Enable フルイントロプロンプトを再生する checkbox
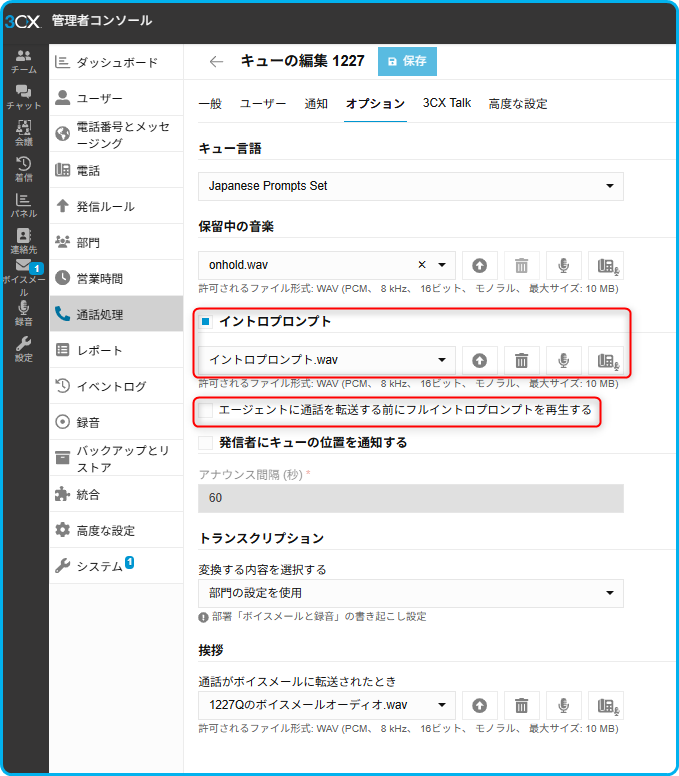 coord(206,410)
